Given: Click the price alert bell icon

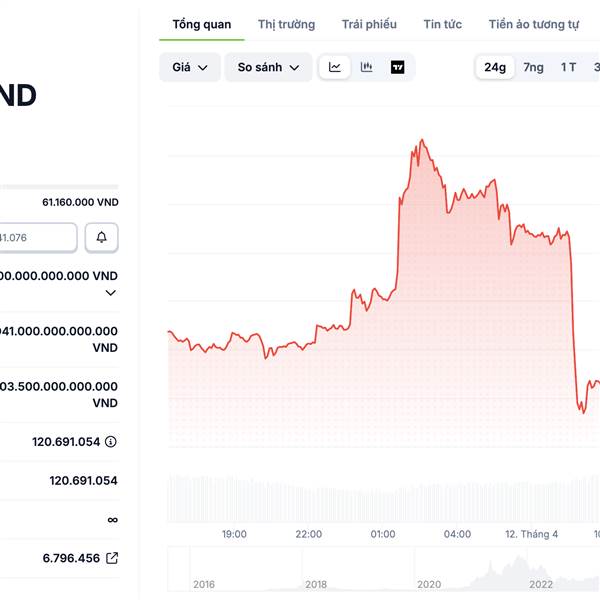Looking at the screenshot, I should pyautogui.click(x=102, y=237).
